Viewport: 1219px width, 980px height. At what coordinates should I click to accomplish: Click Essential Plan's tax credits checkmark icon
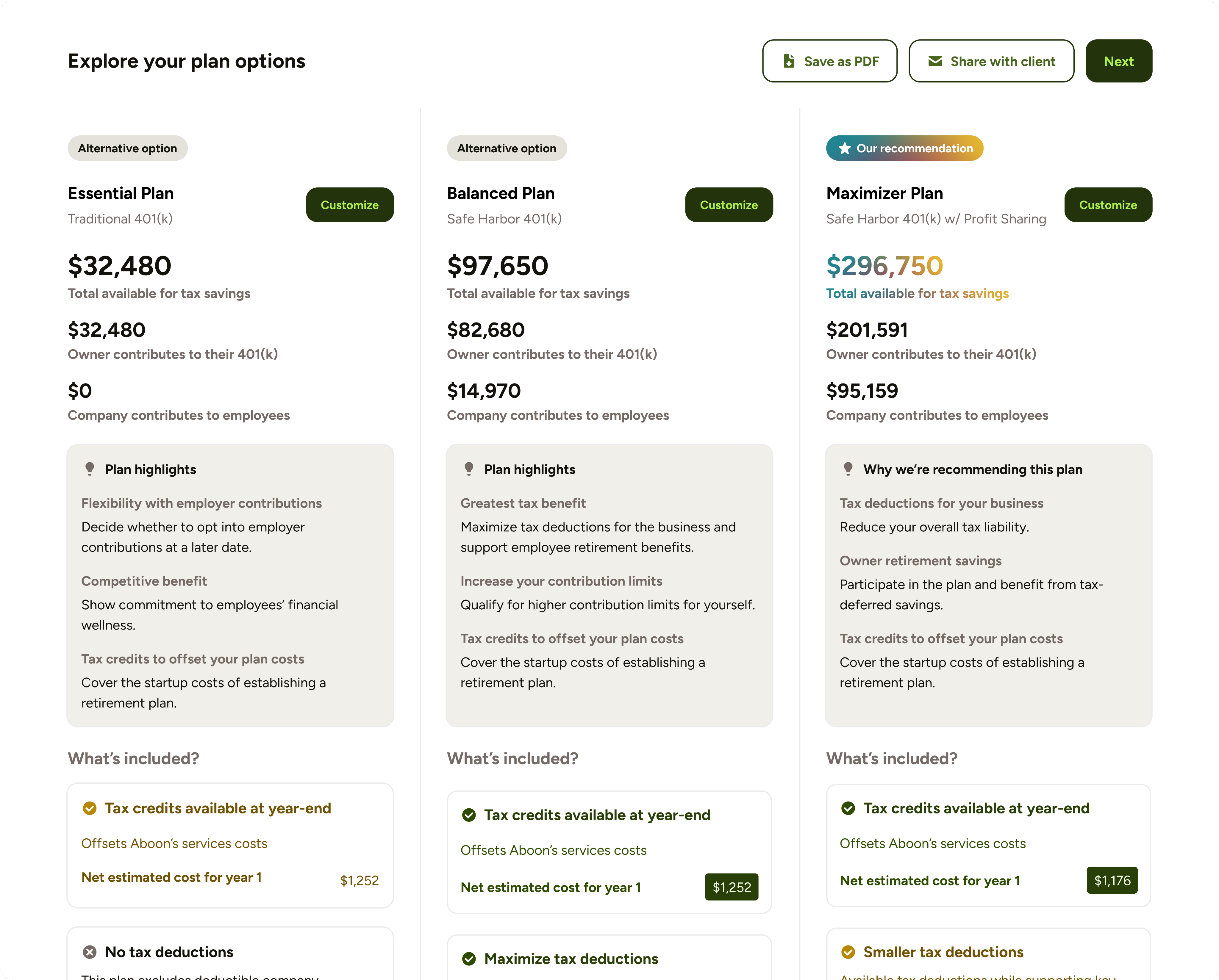pos(89,808)
